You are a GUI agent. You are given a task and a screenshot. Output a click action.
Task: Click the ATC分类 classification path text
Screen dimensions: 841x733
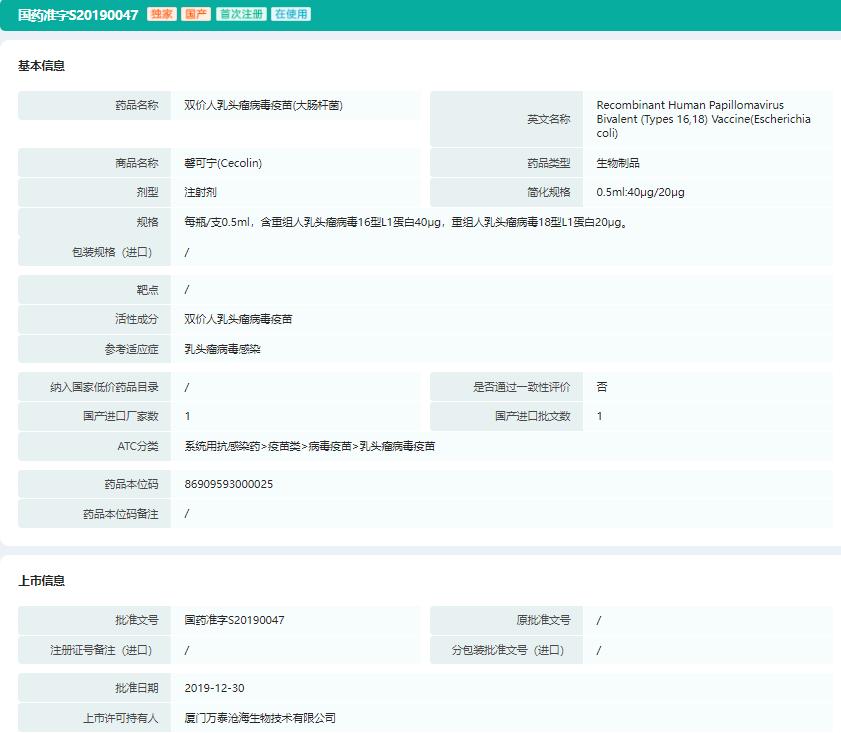coord(310,446)
